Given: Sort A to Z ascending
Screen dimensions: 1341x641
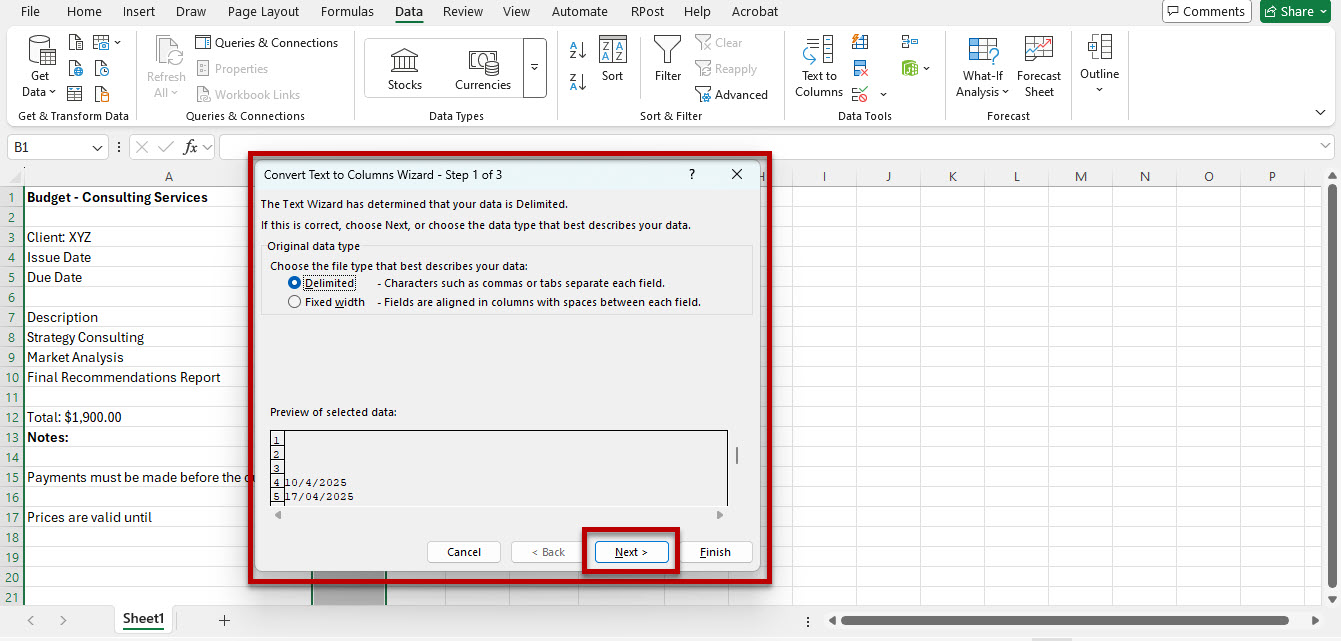Looking at the screenshot, I should click(x=577, y=49).
